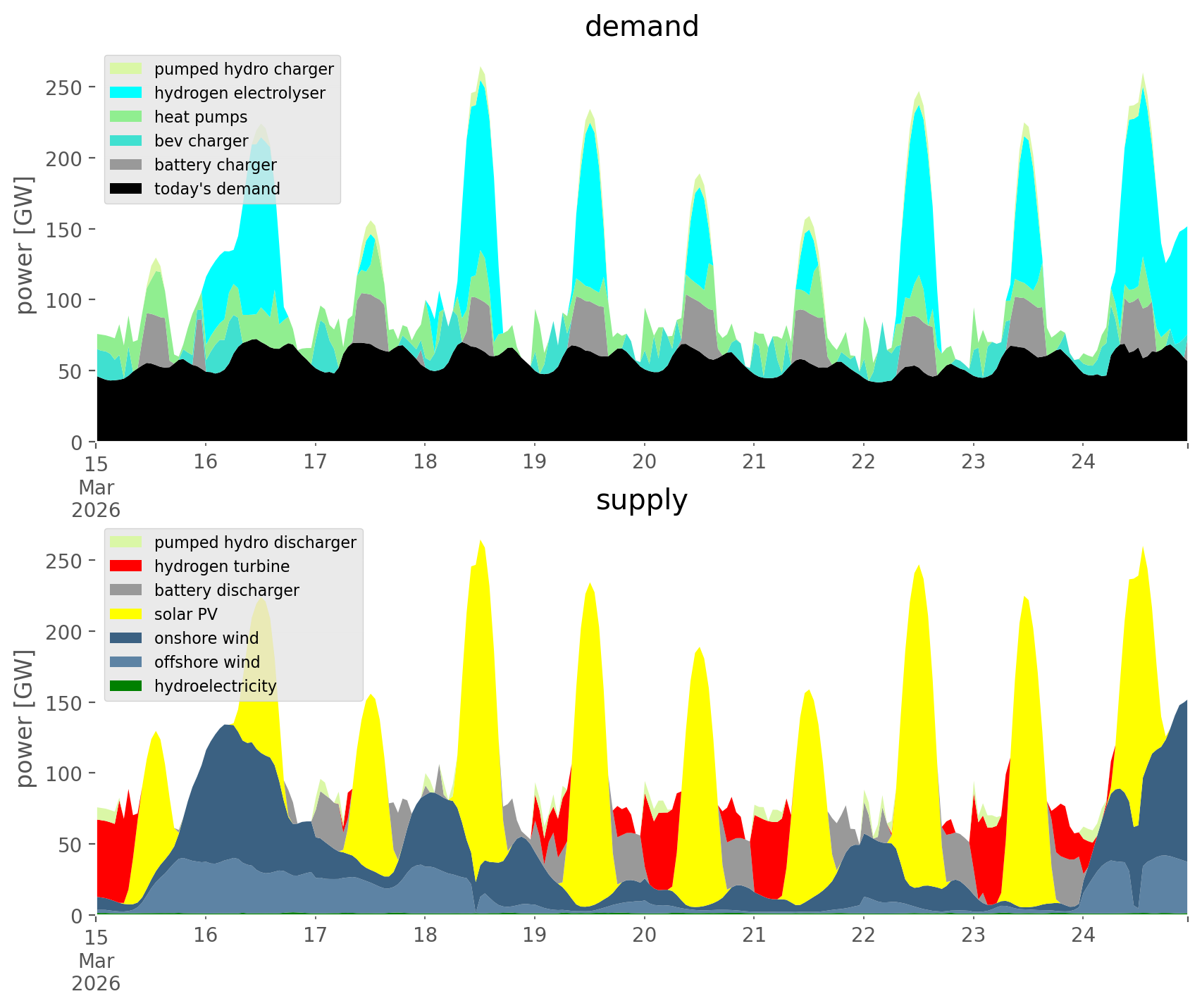
Task: Click the onshore wind legend swatch
Action: 127,638
